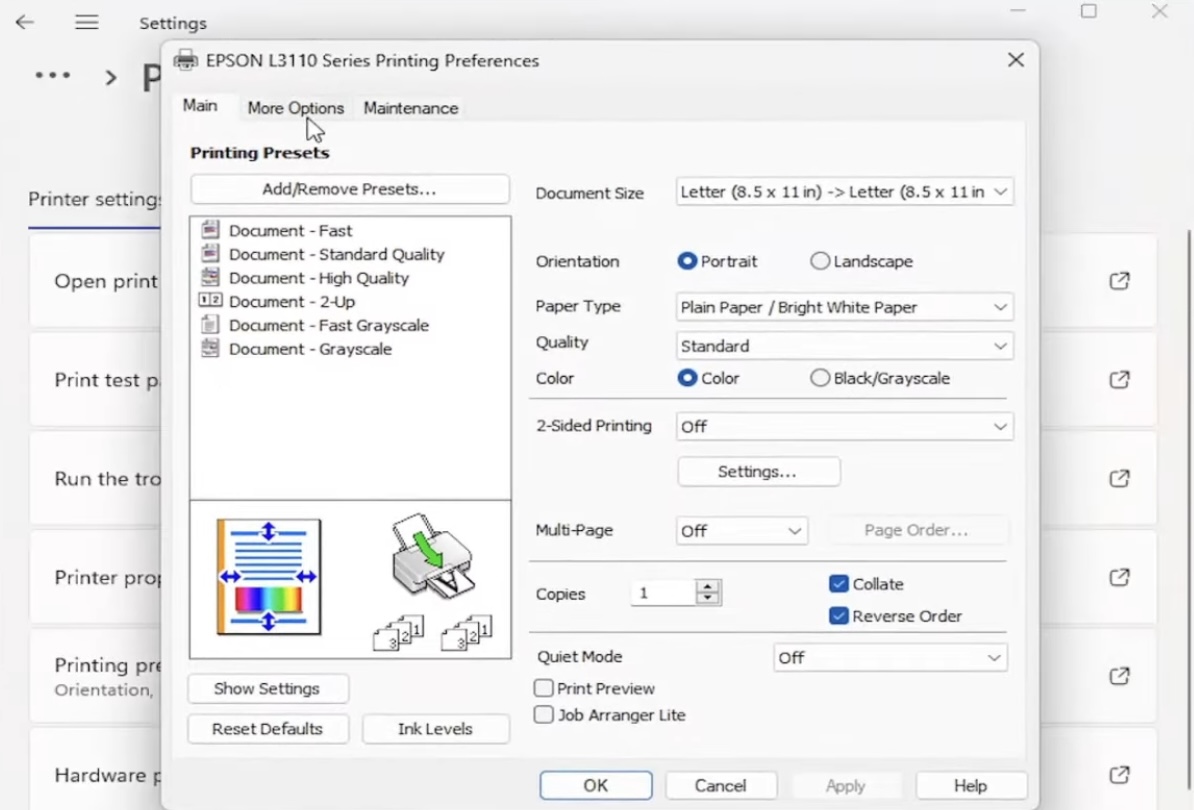Click the Document - Fast preset icon

pyautogui.click(x=210, y=229)
